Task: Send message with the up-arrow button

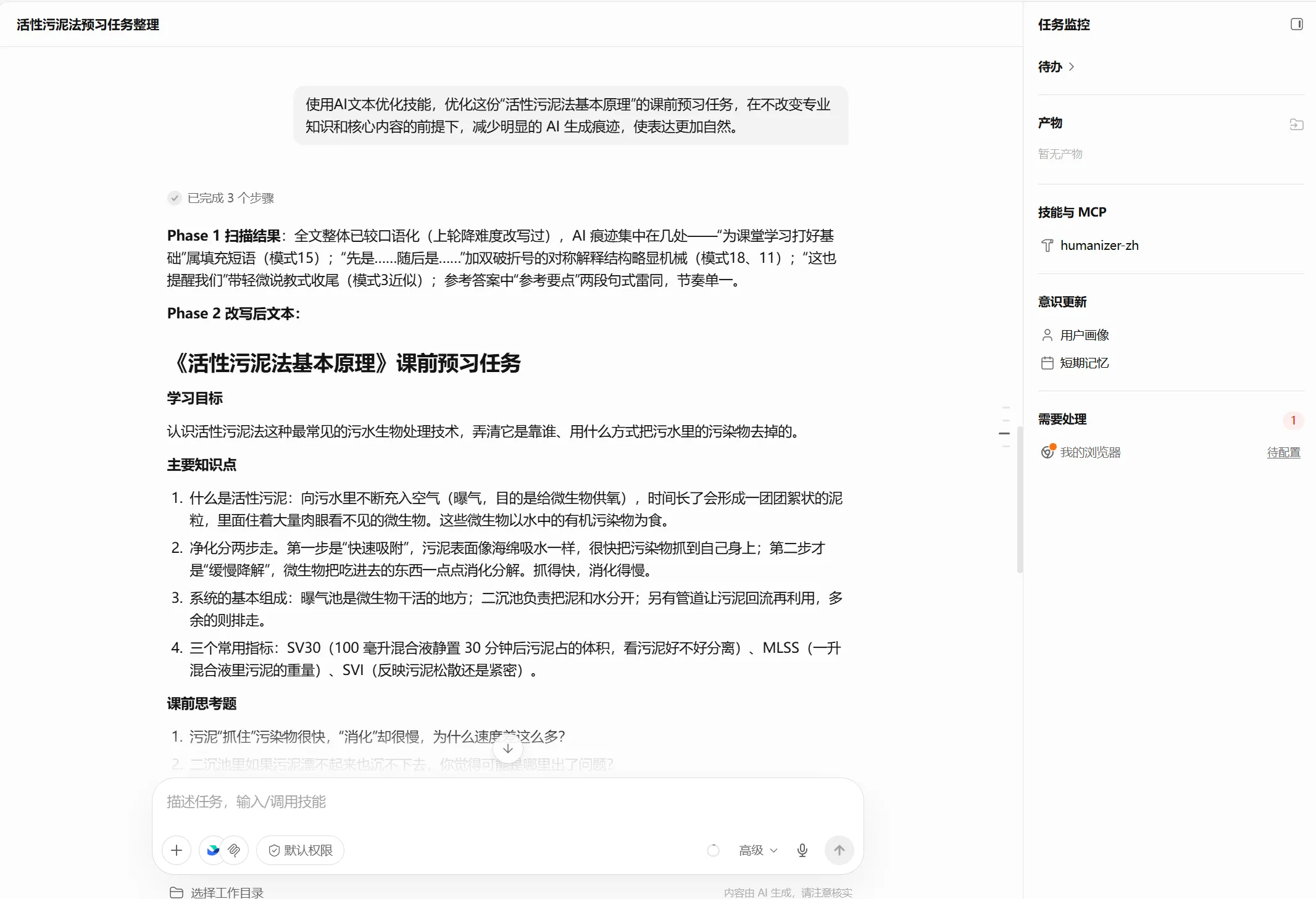Action: click(839, 850)
